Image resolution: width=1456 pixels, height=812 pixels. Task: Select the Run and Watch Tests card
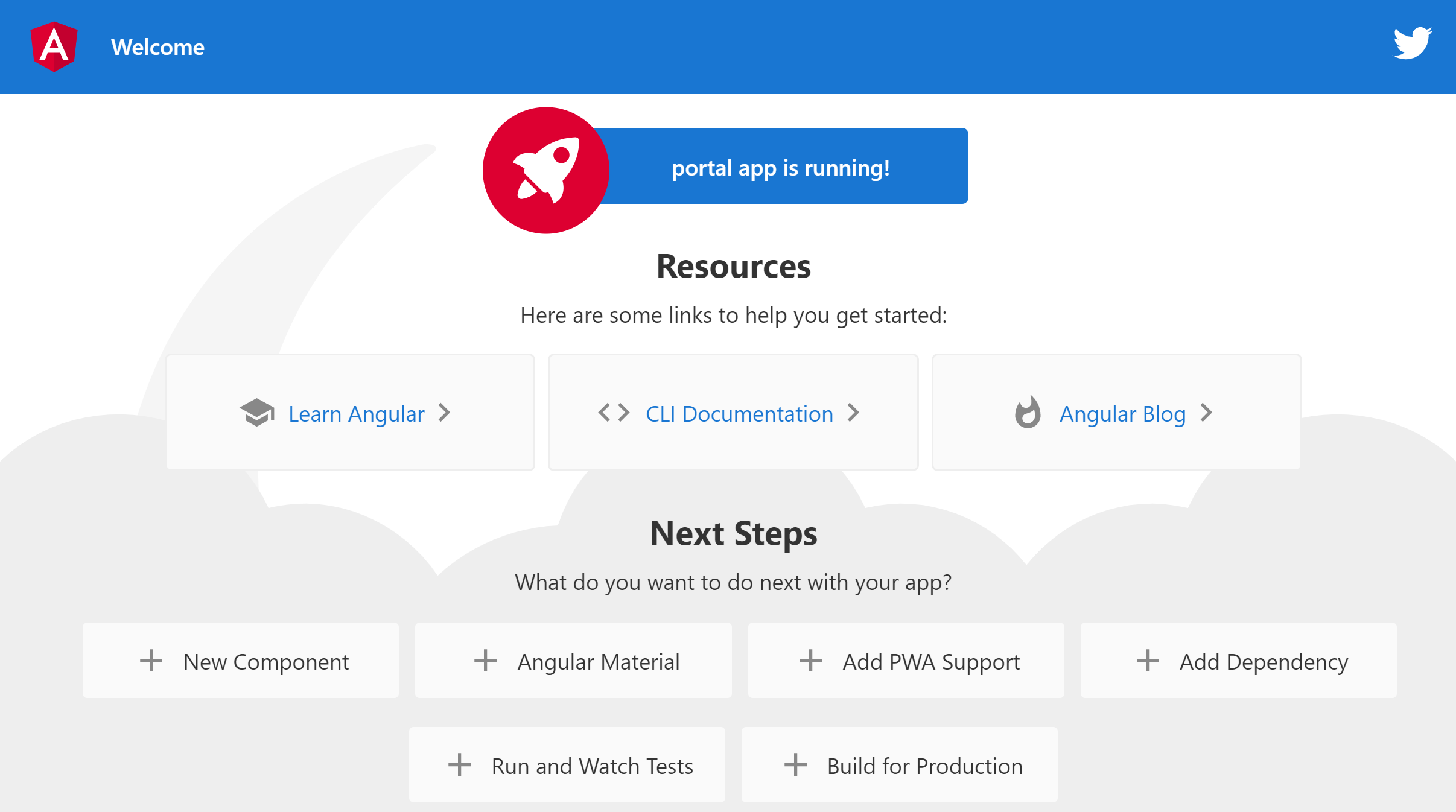tap(567, 765)
